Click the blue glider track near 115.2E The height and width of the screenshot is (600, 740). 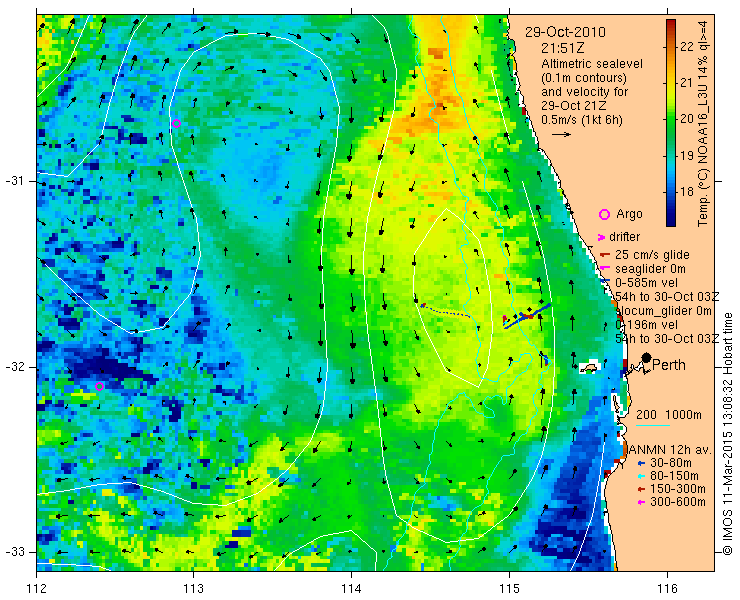528,316
